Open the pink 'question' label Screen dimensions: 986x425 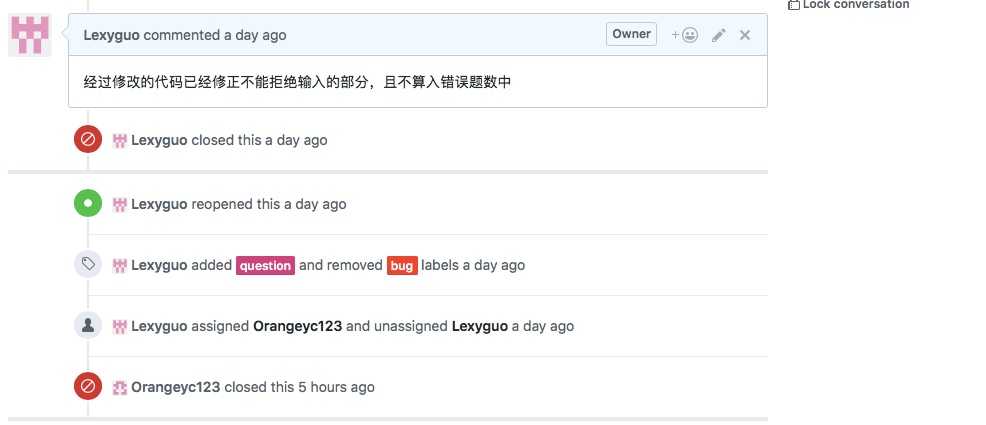coord(265,266)
